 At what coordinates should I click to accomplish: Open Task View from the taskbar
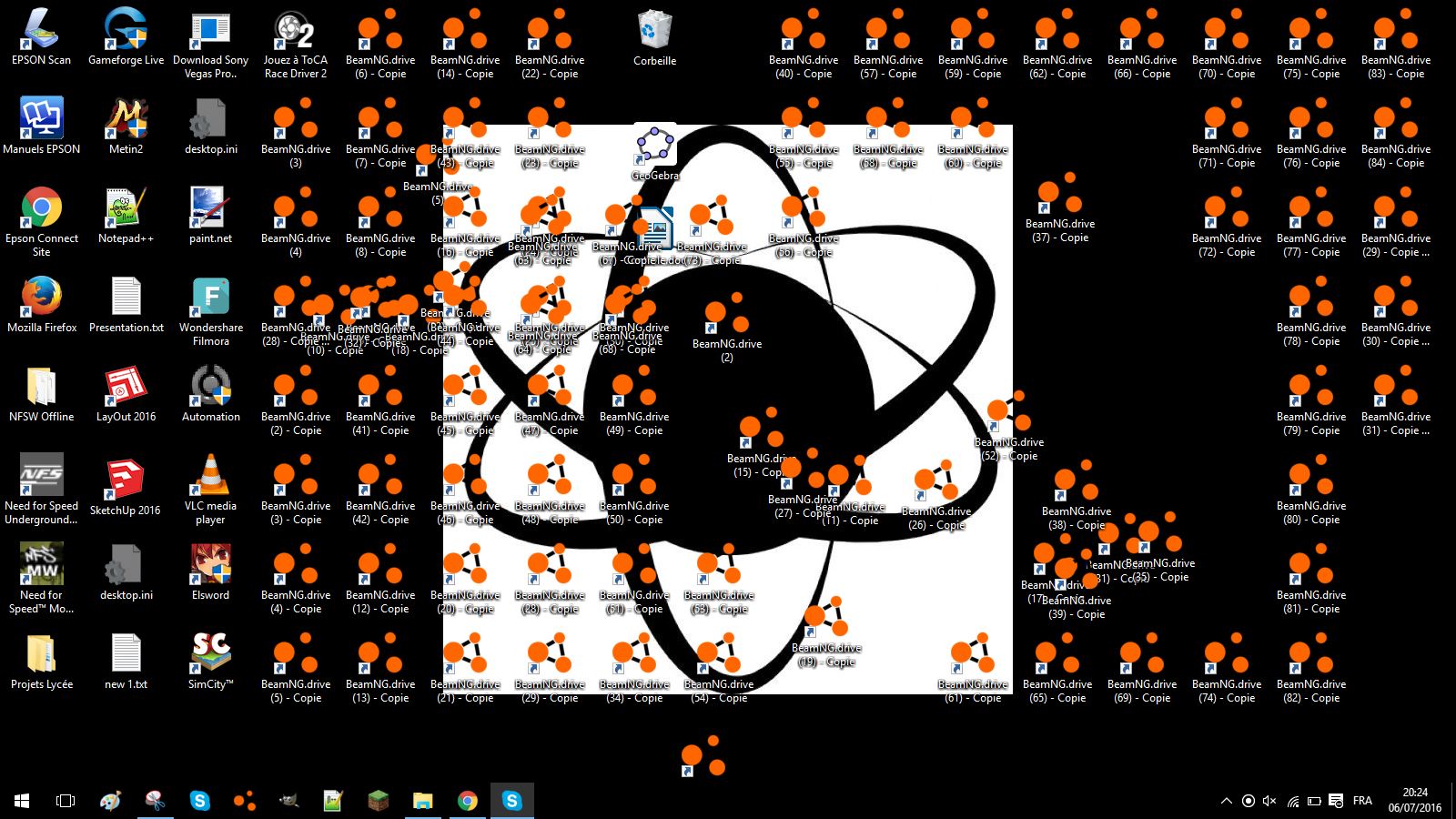click(x=66, y=801)
